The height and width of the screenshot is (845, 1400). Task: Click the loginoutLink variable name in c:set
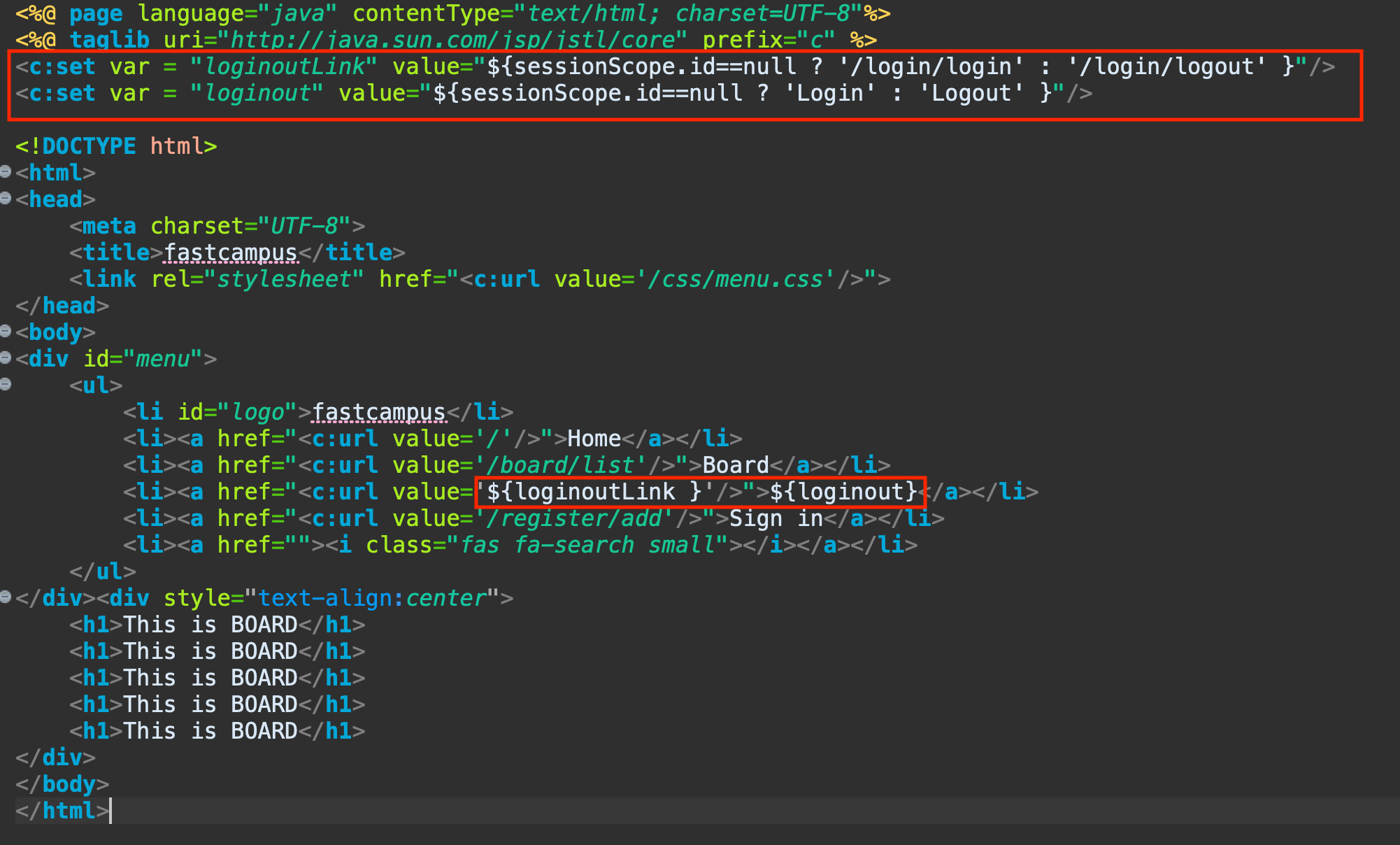tap(285, 66)
